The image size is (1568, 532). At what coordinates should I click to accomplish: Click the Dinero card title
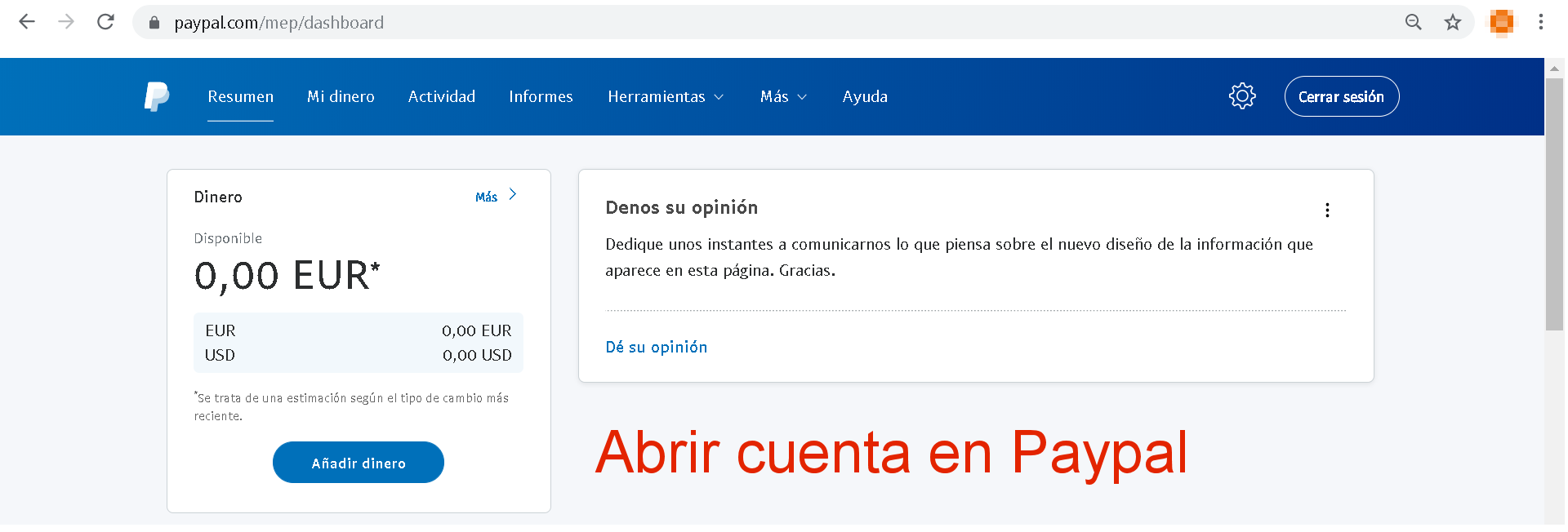(x=218, y=197)
